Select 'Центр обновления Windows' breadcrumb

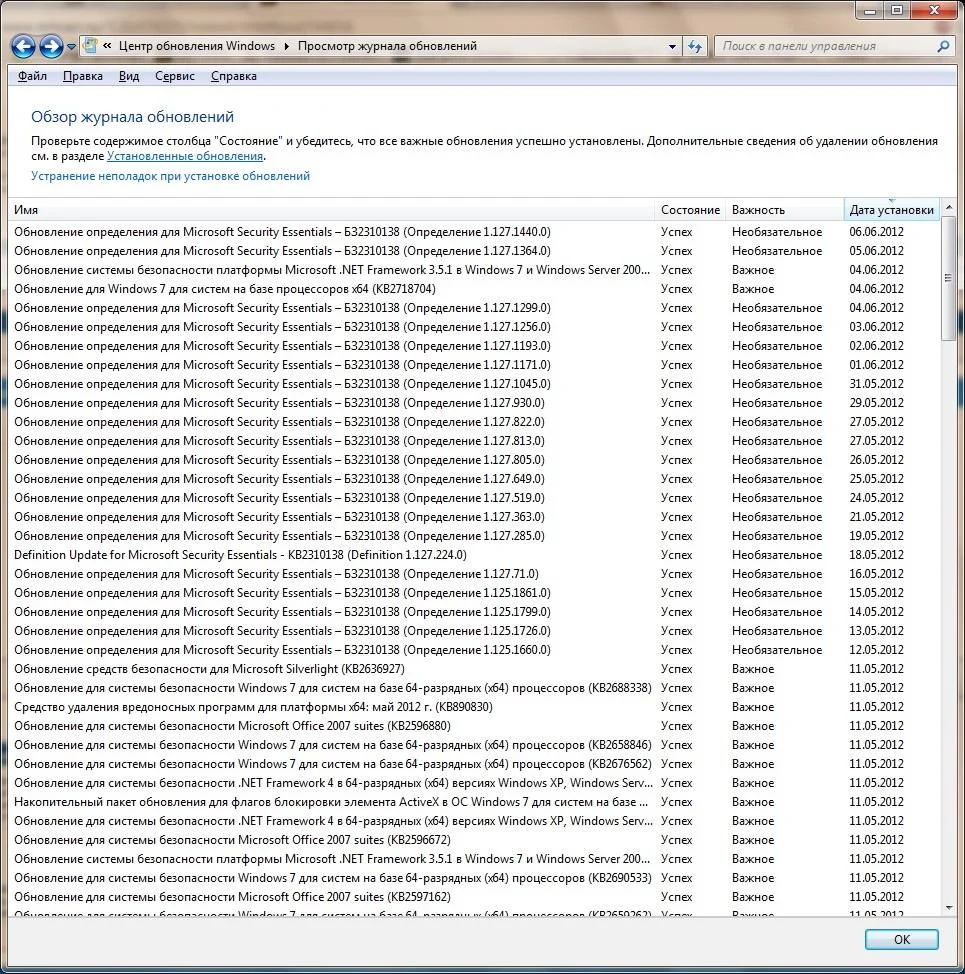[x=197, y=46]
